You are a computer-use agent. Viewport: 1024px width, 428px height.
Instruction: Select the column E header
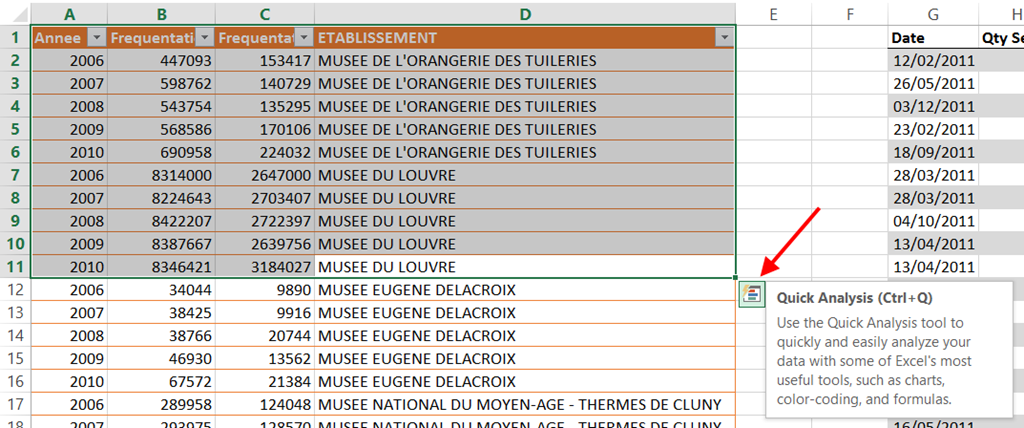773,13
